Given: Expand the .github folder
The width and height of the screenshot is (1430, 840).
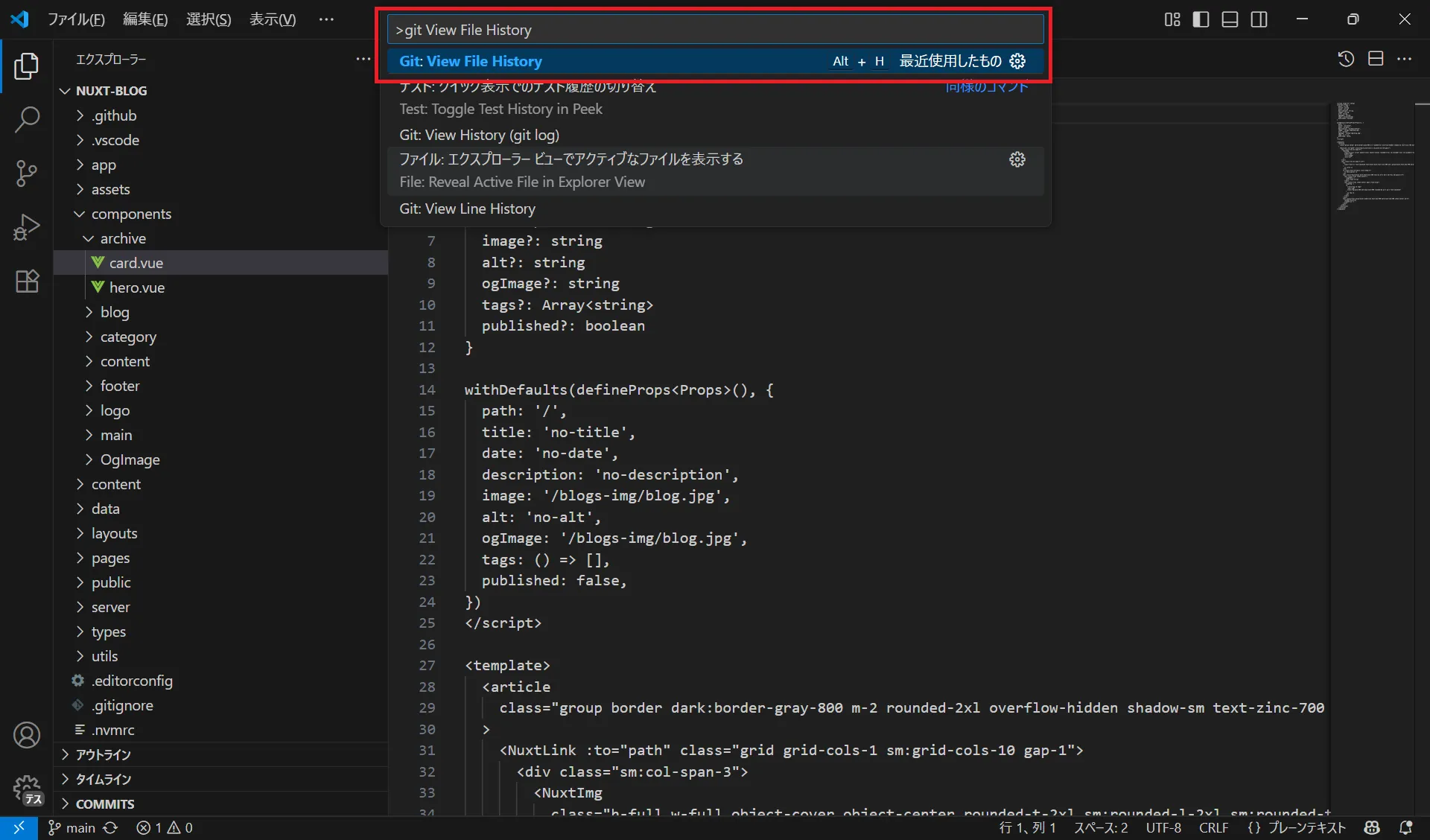Looking at the screenshot, I should pos(220,115).
